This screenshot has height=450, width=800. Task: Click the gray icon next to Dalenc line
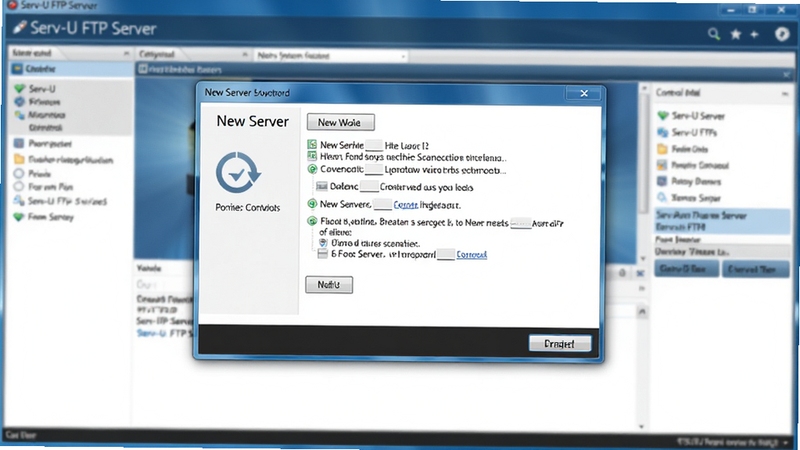321,186
